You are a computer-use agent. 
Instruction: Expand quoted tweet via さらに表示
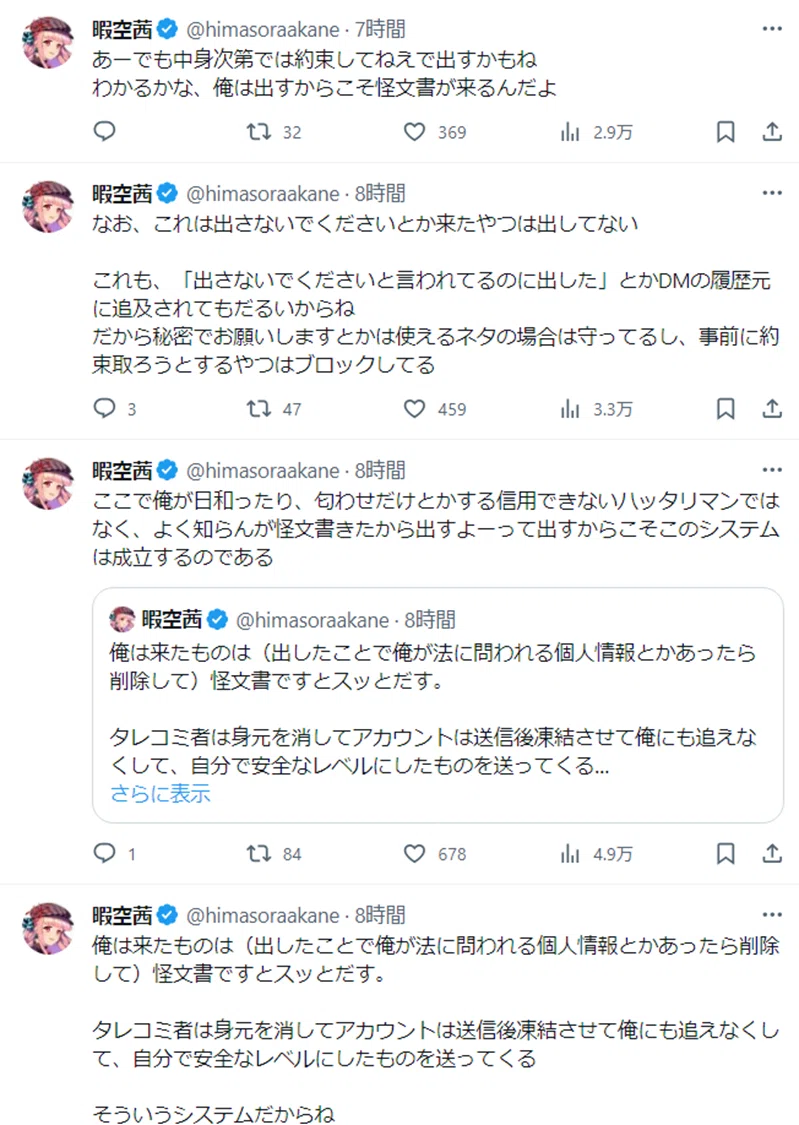160,794
